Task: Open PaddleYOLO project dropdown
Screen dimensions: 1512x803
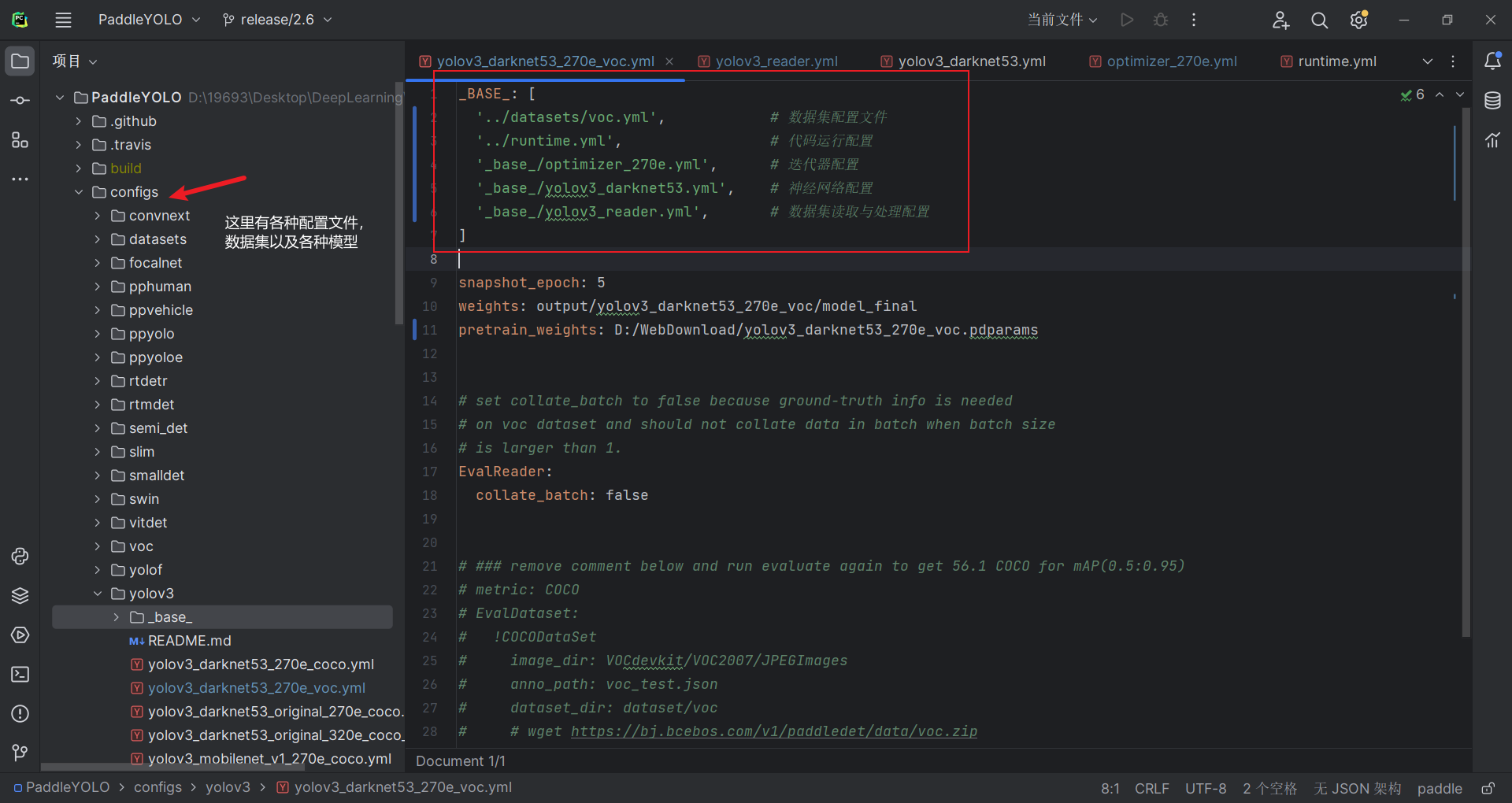Action: click(x=149, y=20)
